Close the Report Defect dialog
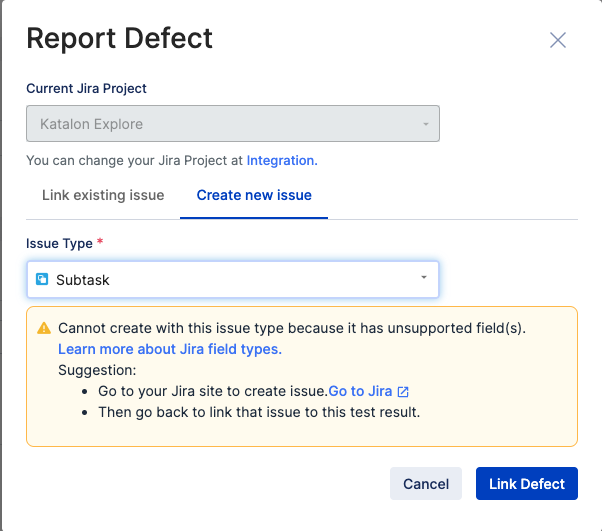Image resolution: width=602 pixels, height=531 pixels. (x=558, y=40)
